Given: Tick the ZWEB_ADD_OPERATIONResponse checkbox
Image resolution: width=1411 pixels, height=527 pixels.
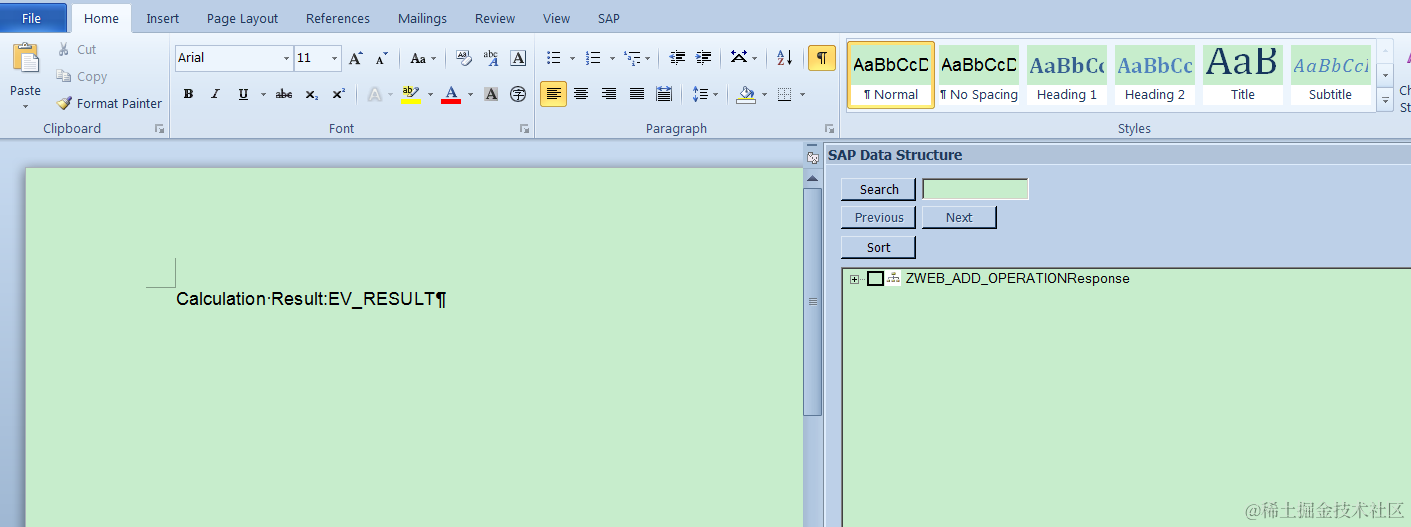Looking at the screenshot, I should [875, 279].
